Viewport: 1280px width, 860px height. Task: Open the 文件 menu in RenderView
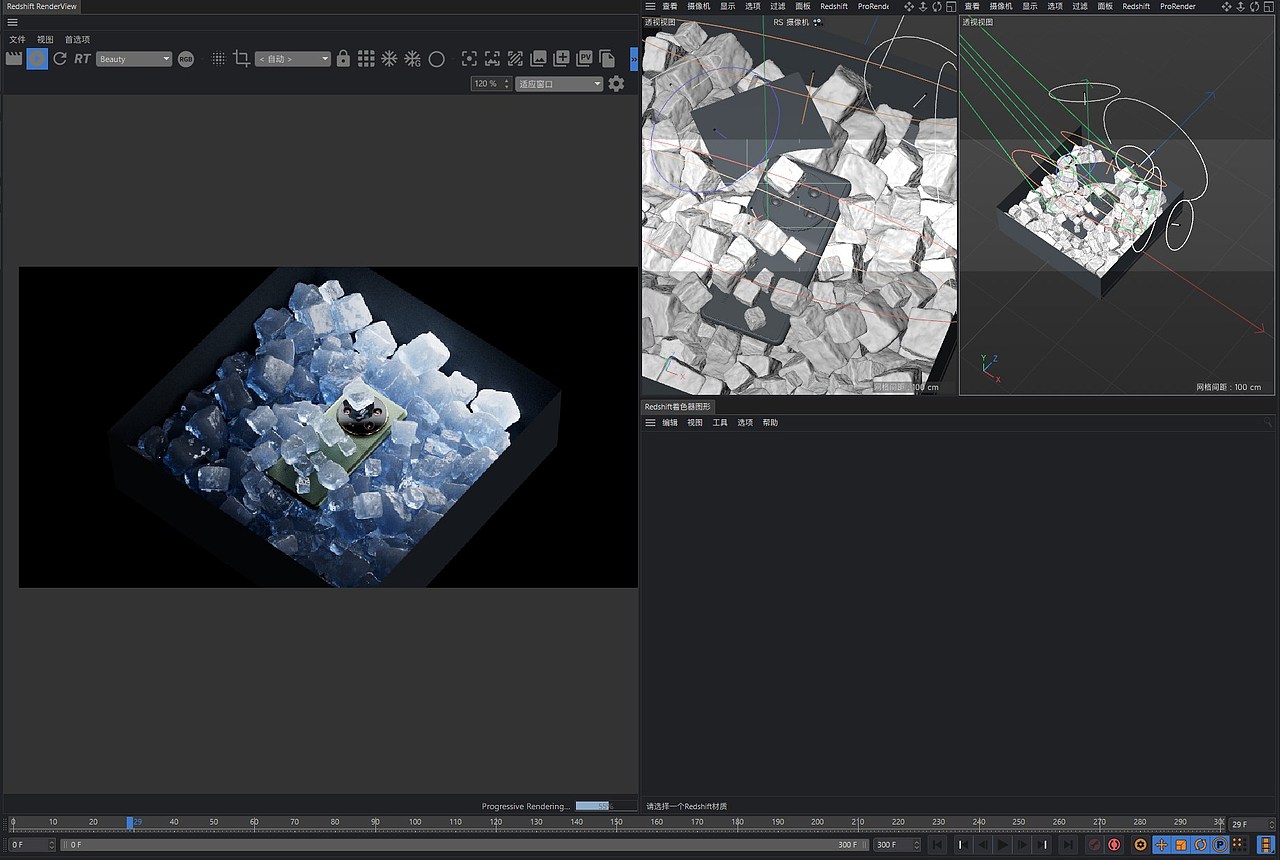coord(17,39)
